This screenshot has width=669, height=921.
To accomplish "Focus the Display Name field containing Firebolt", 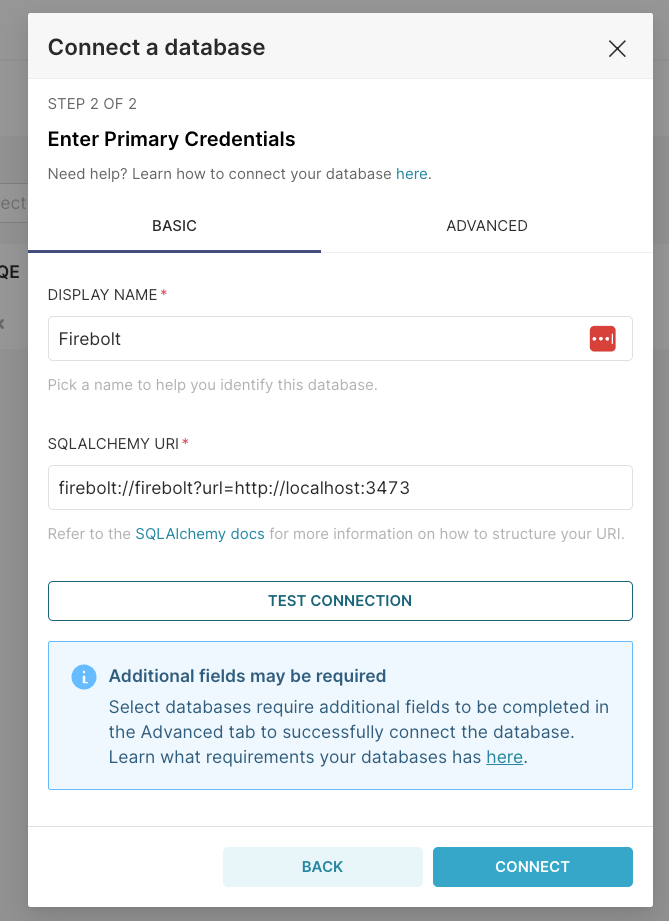I will 340,339.
